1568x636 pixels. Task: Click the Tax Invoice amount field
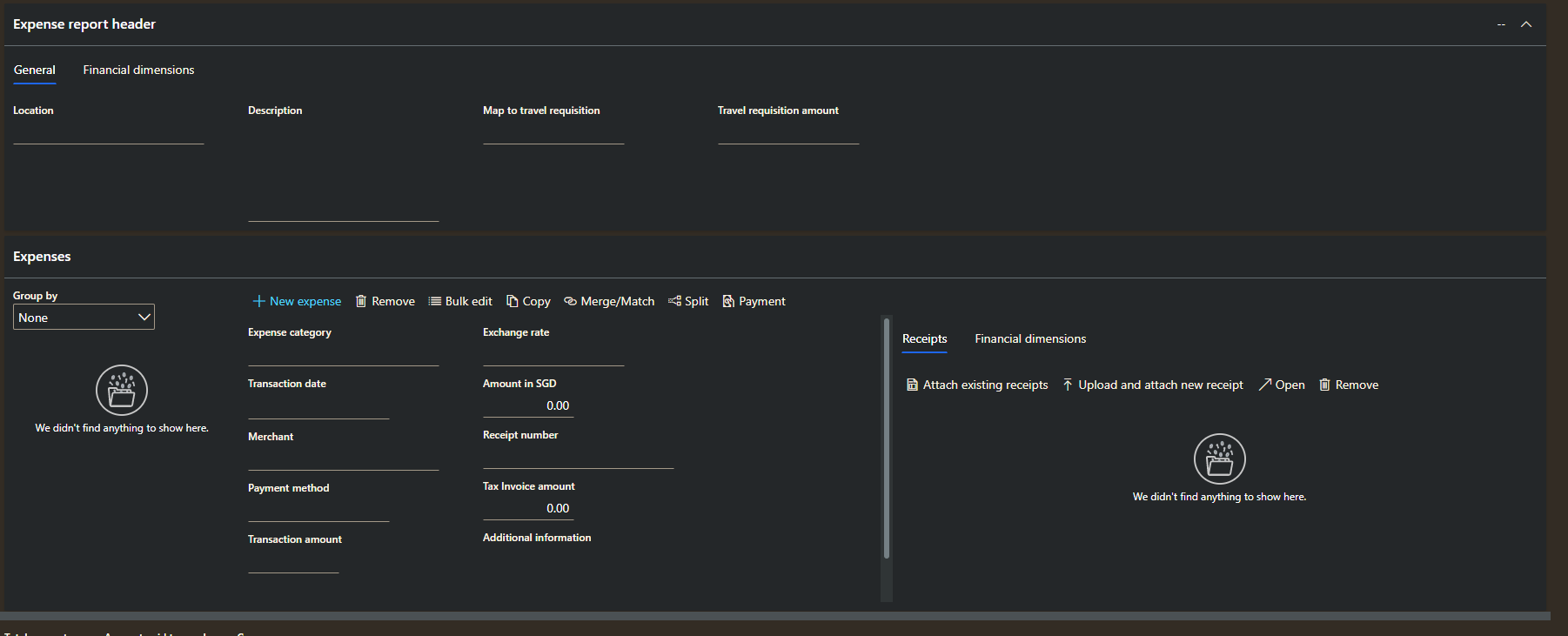(528, 508)
